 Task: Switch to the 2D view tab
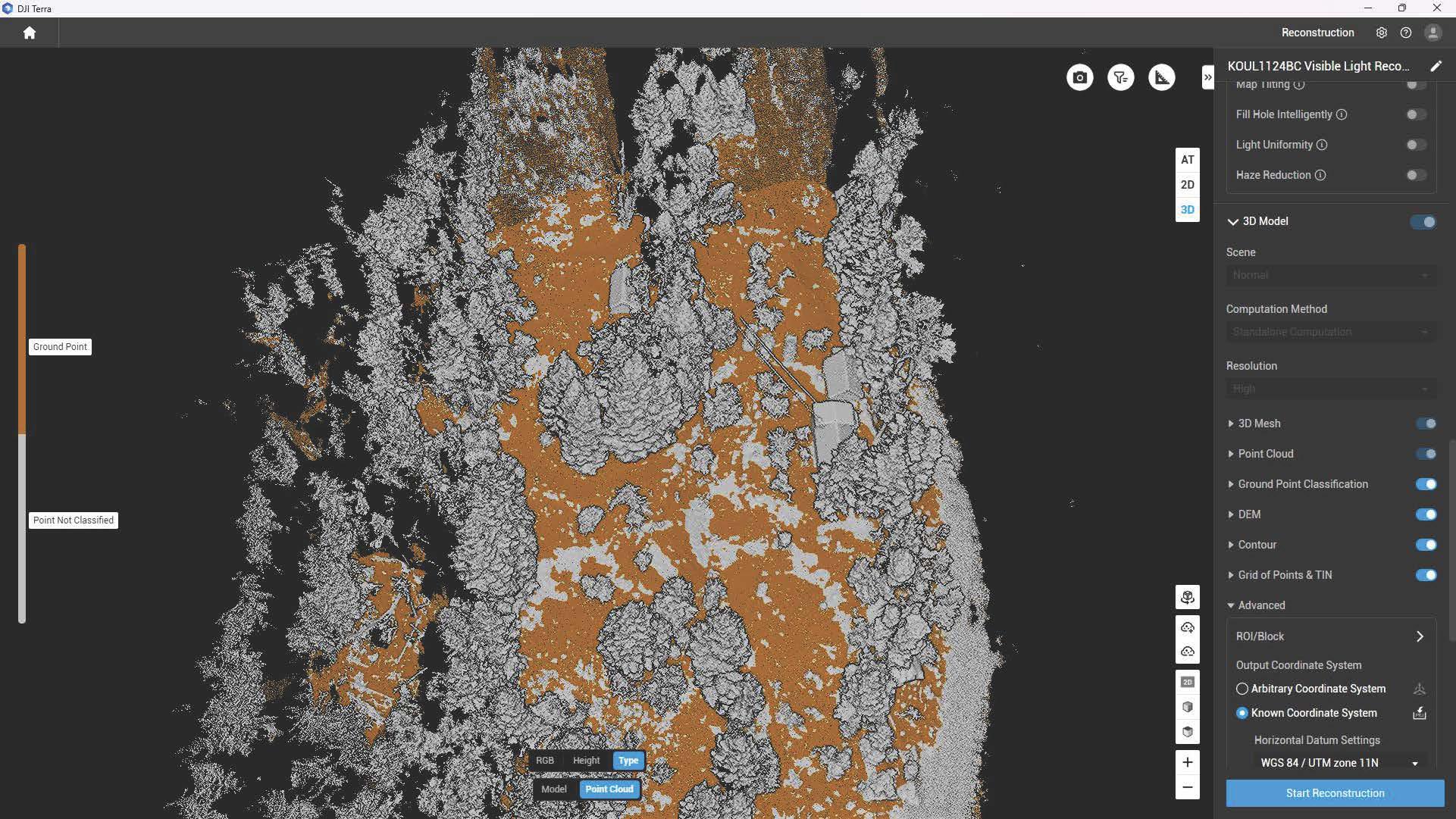point(1187,185)
